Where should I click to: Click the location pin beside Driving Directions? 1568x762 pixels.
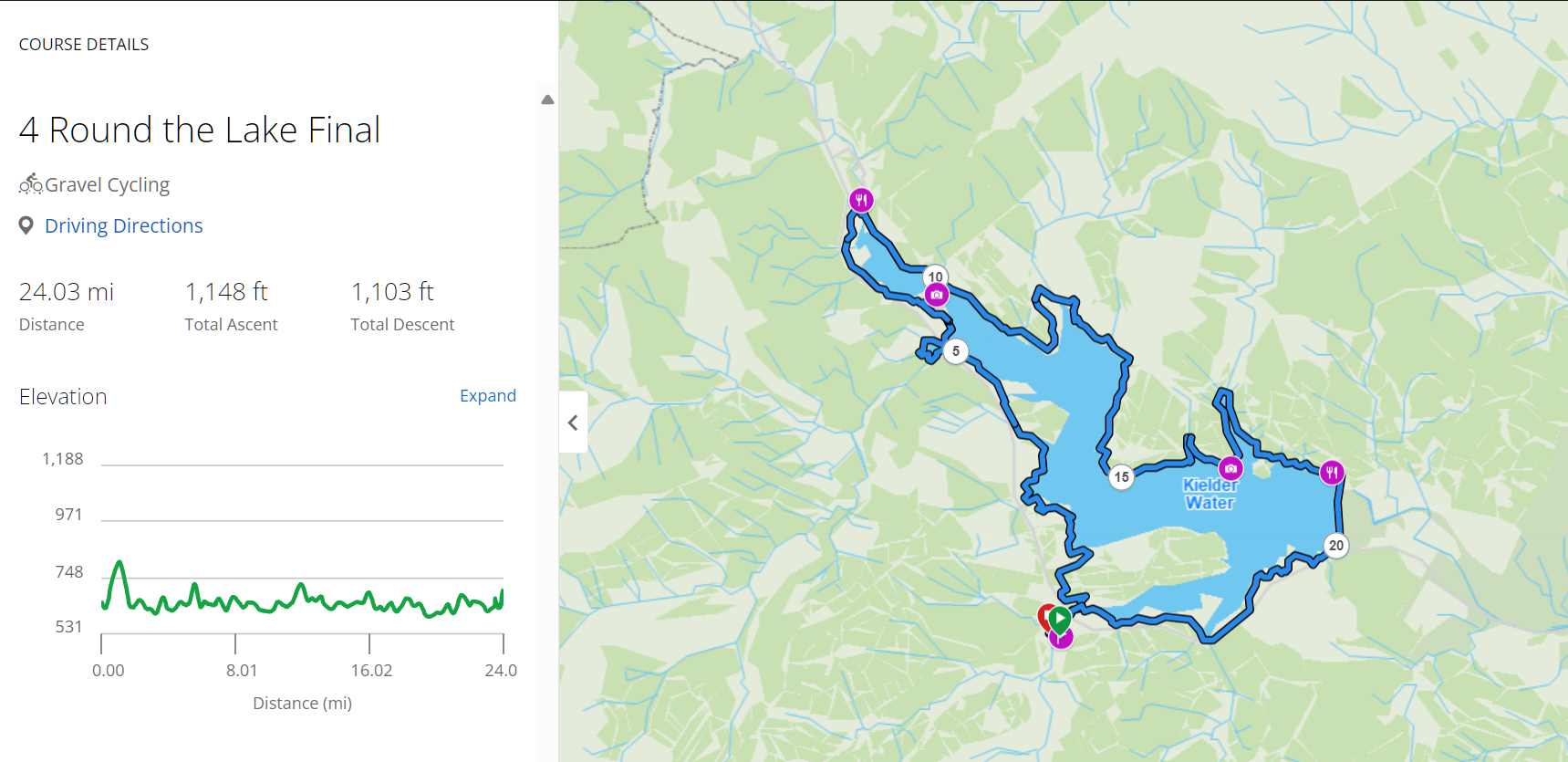[x=26, y=224]
